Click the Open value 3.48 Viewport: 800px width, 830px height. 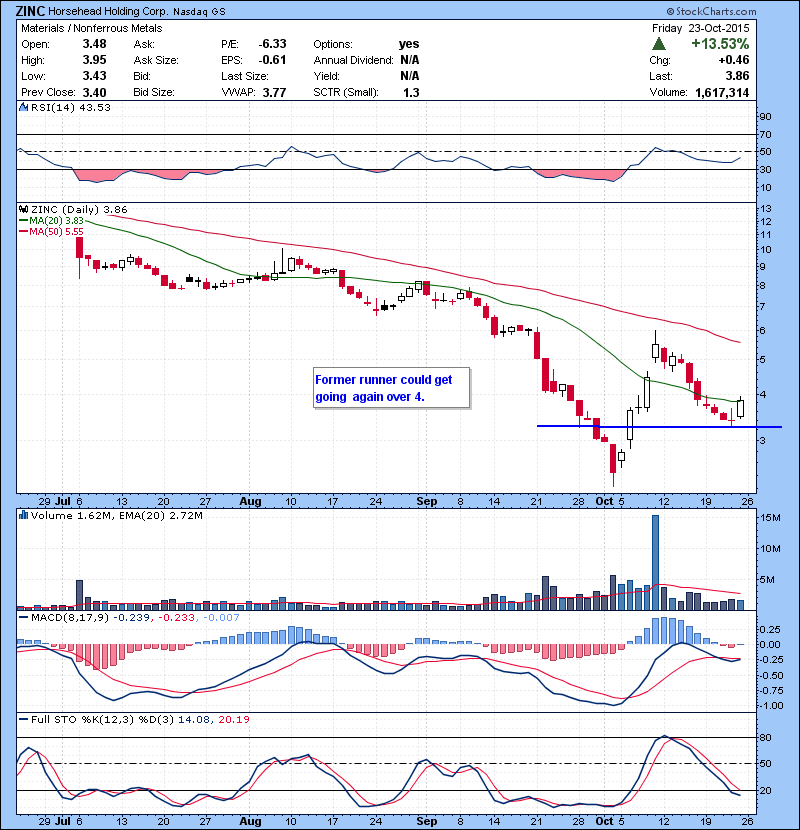94,44
